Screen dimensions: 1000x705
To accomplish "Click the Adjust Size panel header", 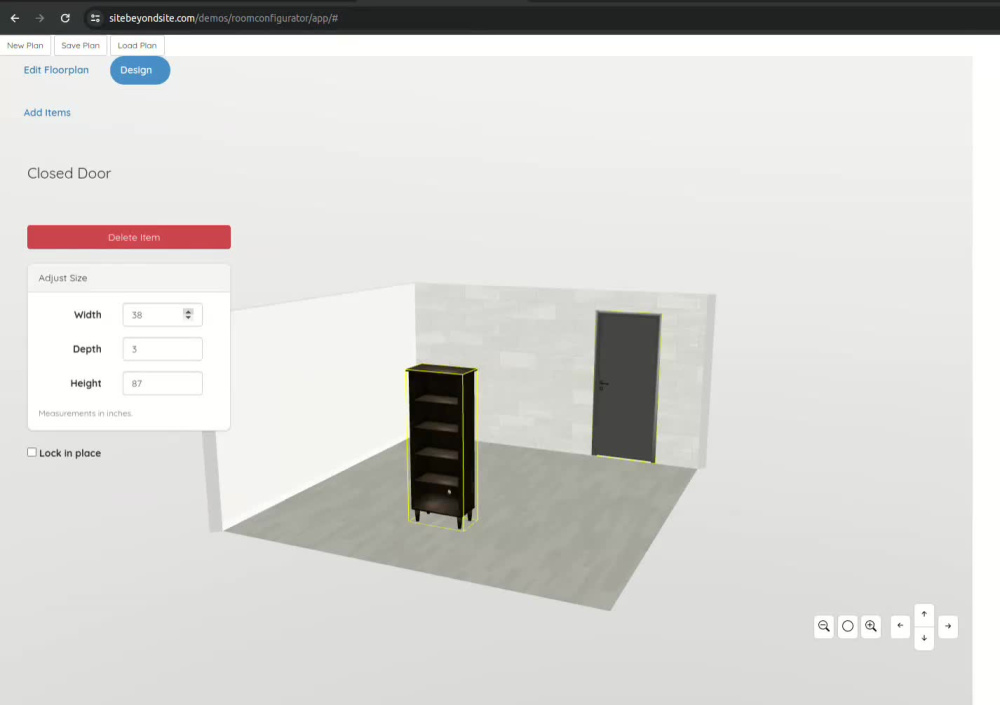I will (129, 278).
